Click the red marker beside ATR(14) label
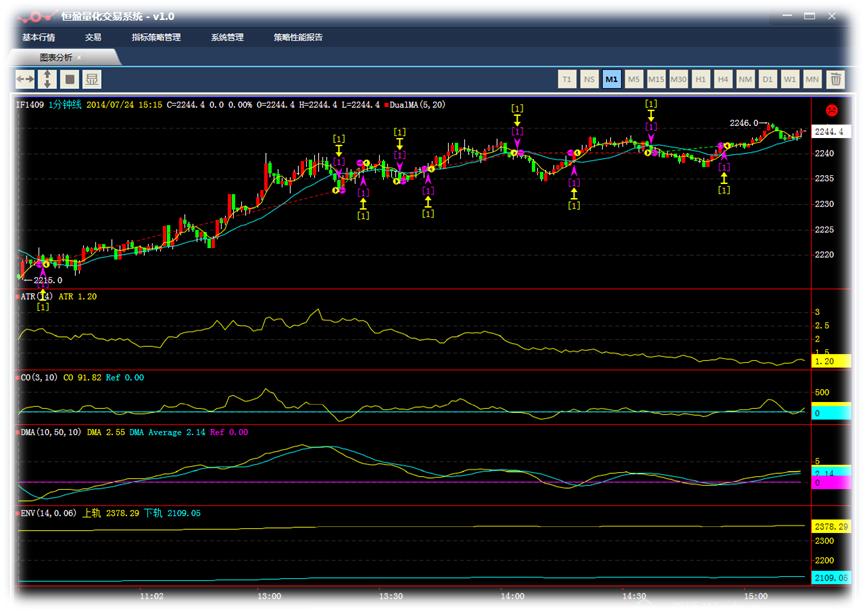 [x=17, y=297]
